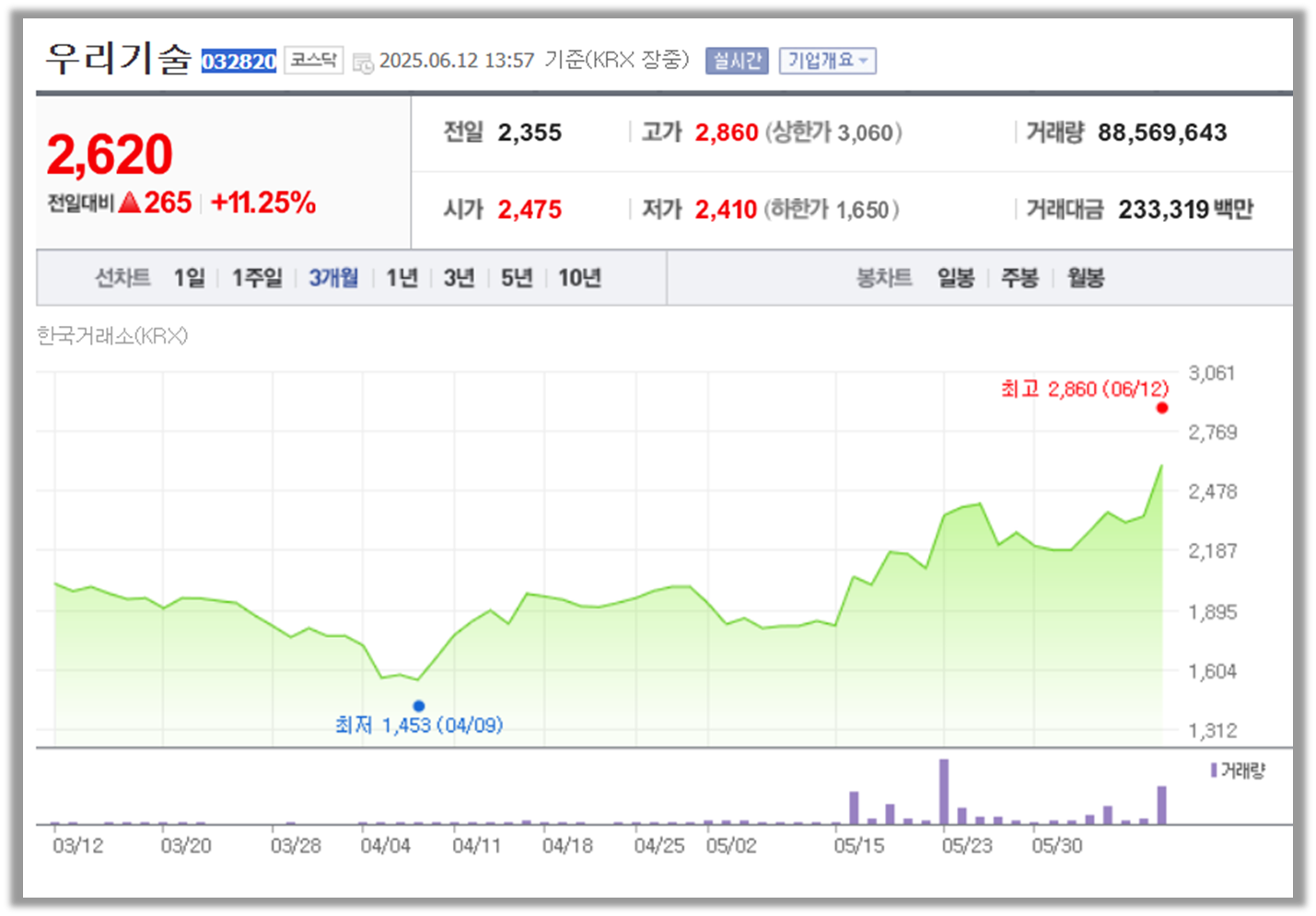Open the 기업개요 dropdown
The width and height of the screenshot is (1316, 916).
coord(827,61)
